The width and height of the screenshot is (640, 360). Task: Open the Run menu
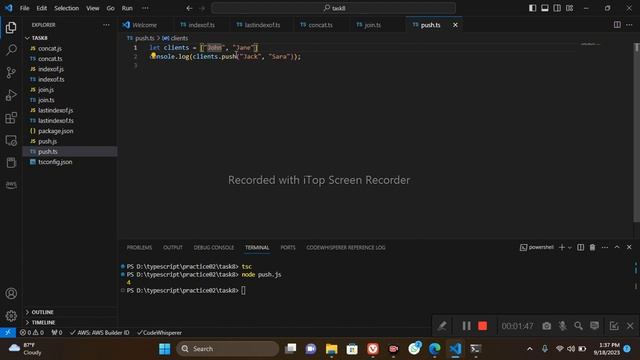point(127,8)
